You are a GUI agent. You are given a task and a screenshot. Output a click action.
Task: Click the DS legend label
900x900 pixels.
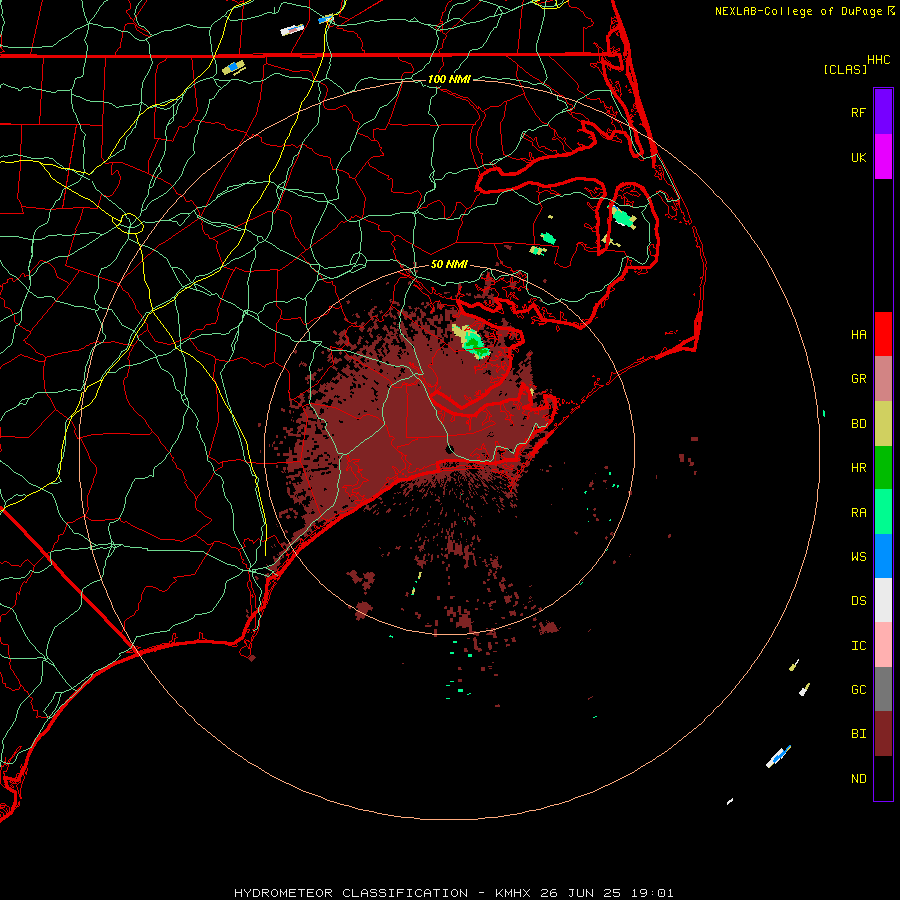(858, 600)
